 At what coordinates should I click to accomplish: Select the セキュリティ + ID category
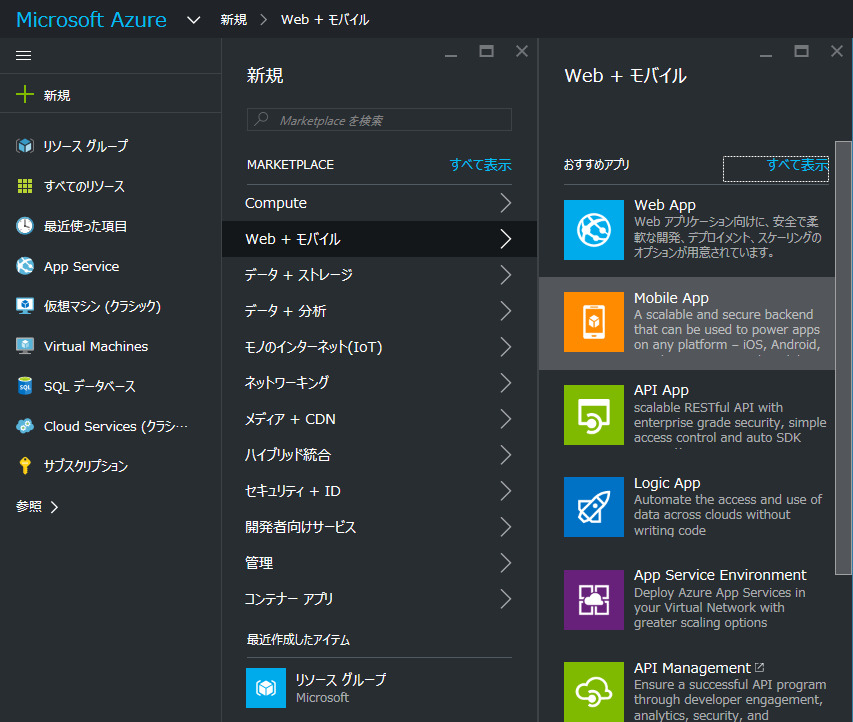point(379,491)
